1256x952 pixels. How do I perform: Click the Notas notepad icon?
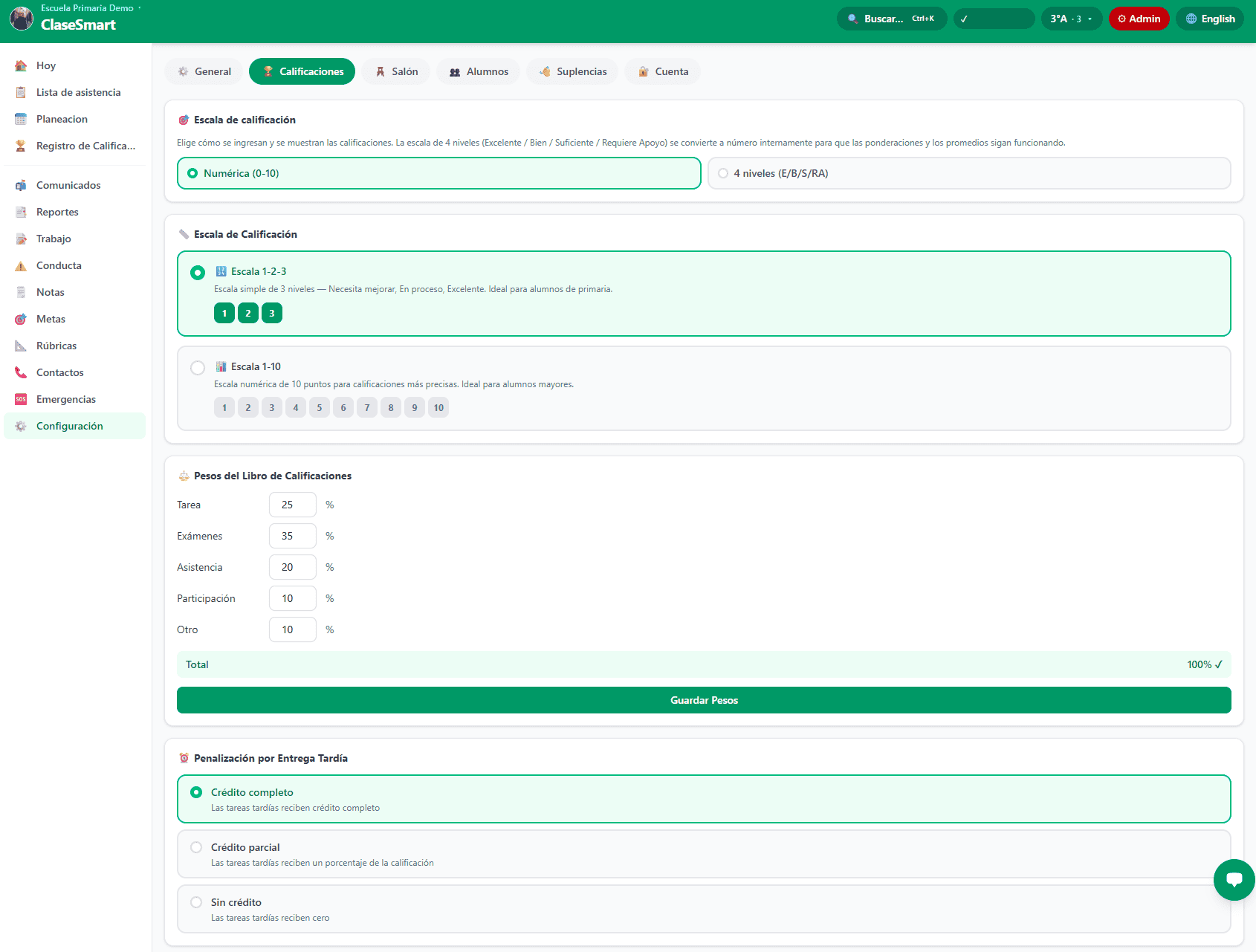[21, 292]
